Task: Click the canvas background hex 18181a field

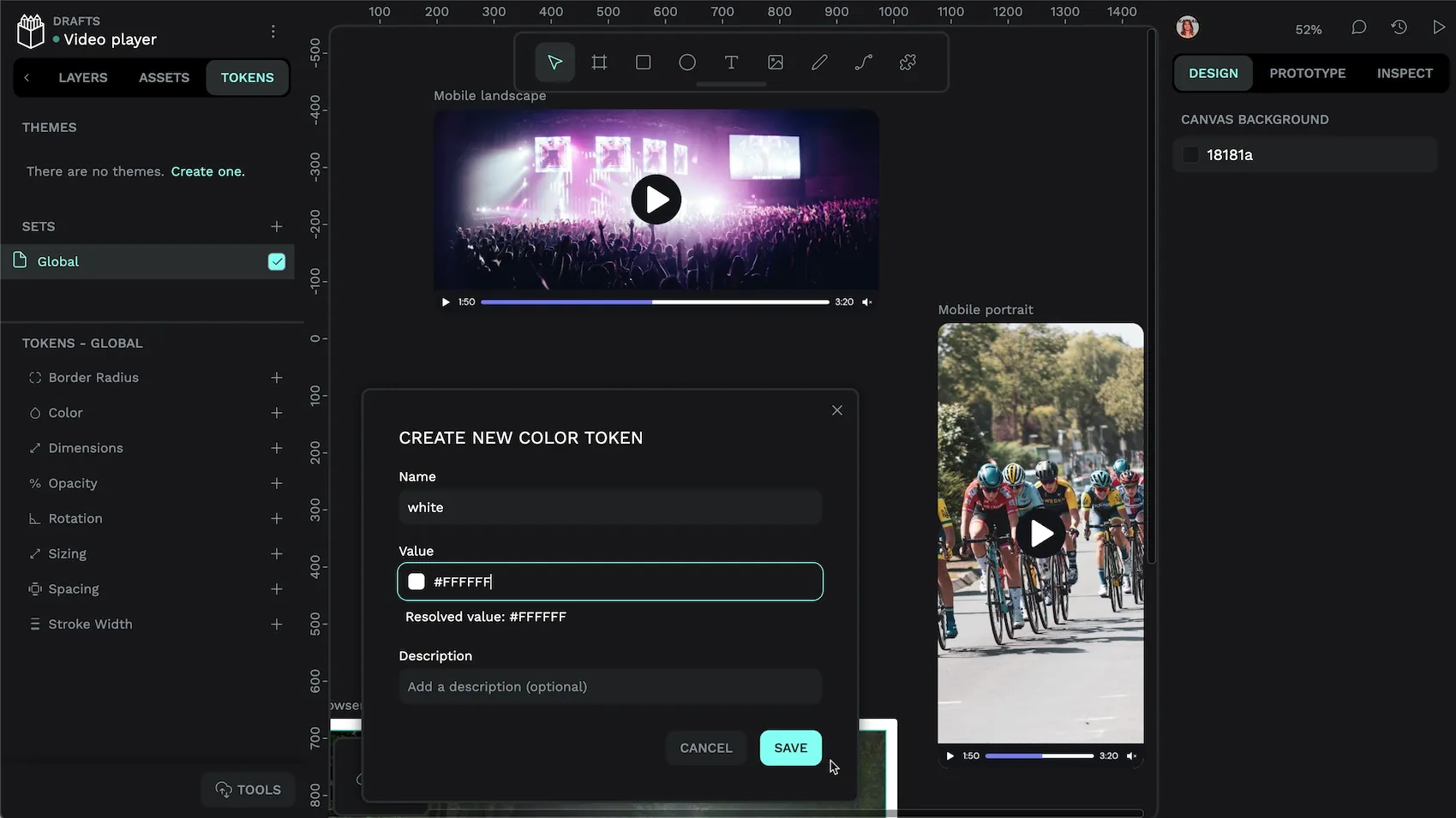Action: tap(1304, 155)
